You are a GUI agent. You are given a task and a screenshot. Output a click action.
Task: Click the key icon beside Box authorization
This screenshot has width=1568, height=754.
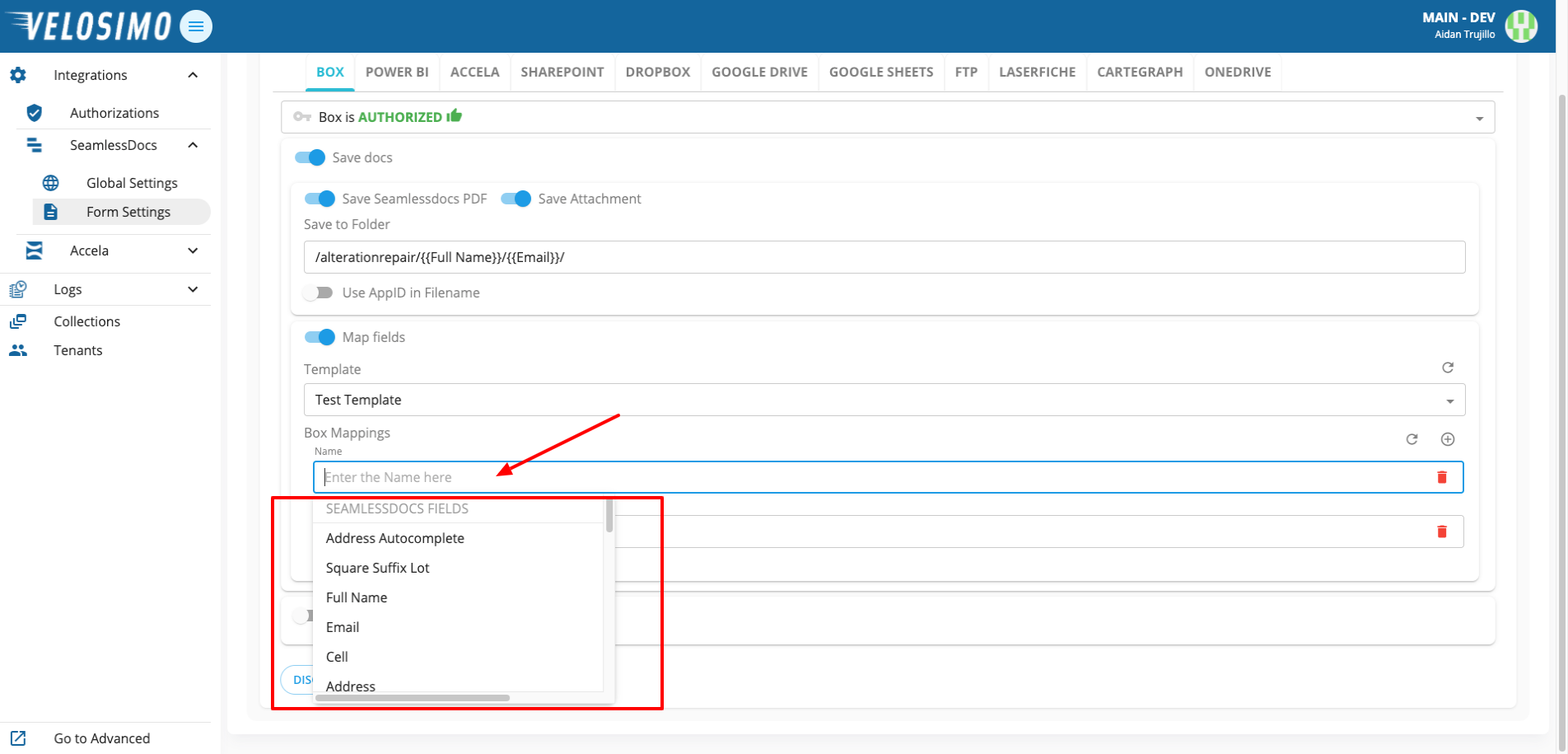[x=302, y=117]
